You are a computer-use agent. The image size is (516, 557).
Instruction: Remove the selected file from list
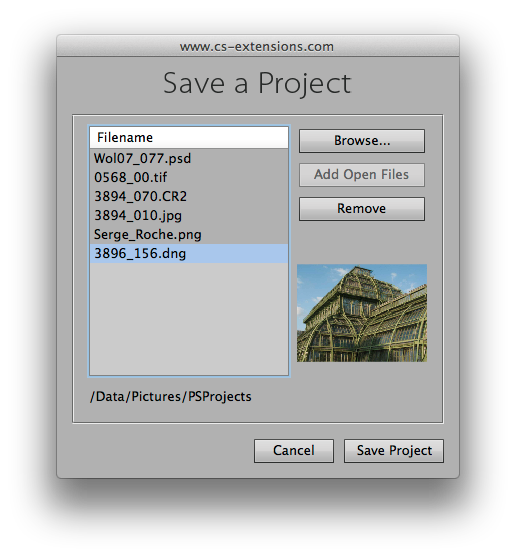click(362, 209)
